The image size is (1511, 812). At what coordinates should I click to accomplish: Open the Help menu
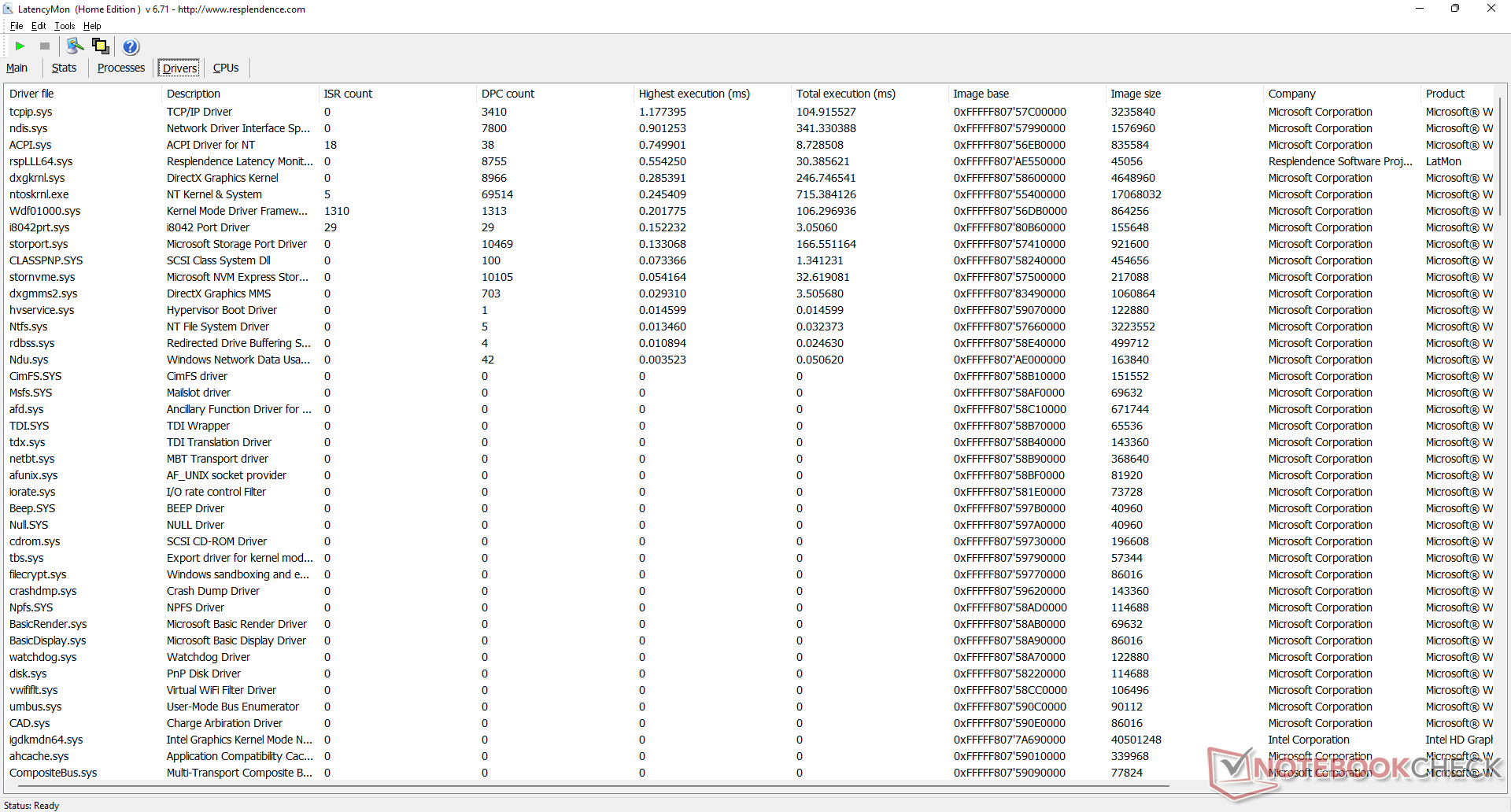pos(92,26)
